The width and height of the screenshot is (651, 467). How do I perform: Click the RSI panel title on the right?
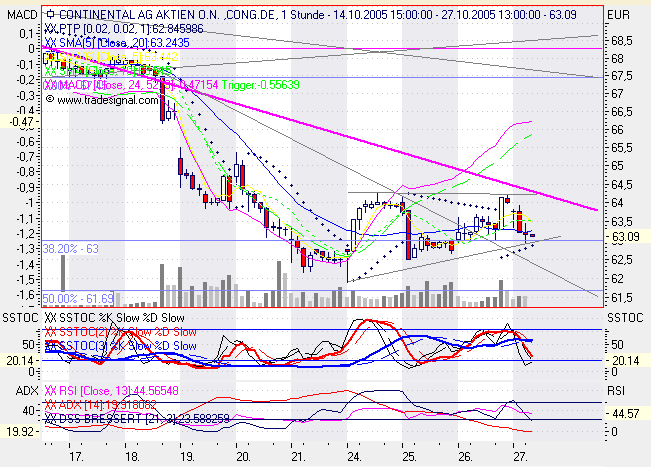click(x=615, y=391)
